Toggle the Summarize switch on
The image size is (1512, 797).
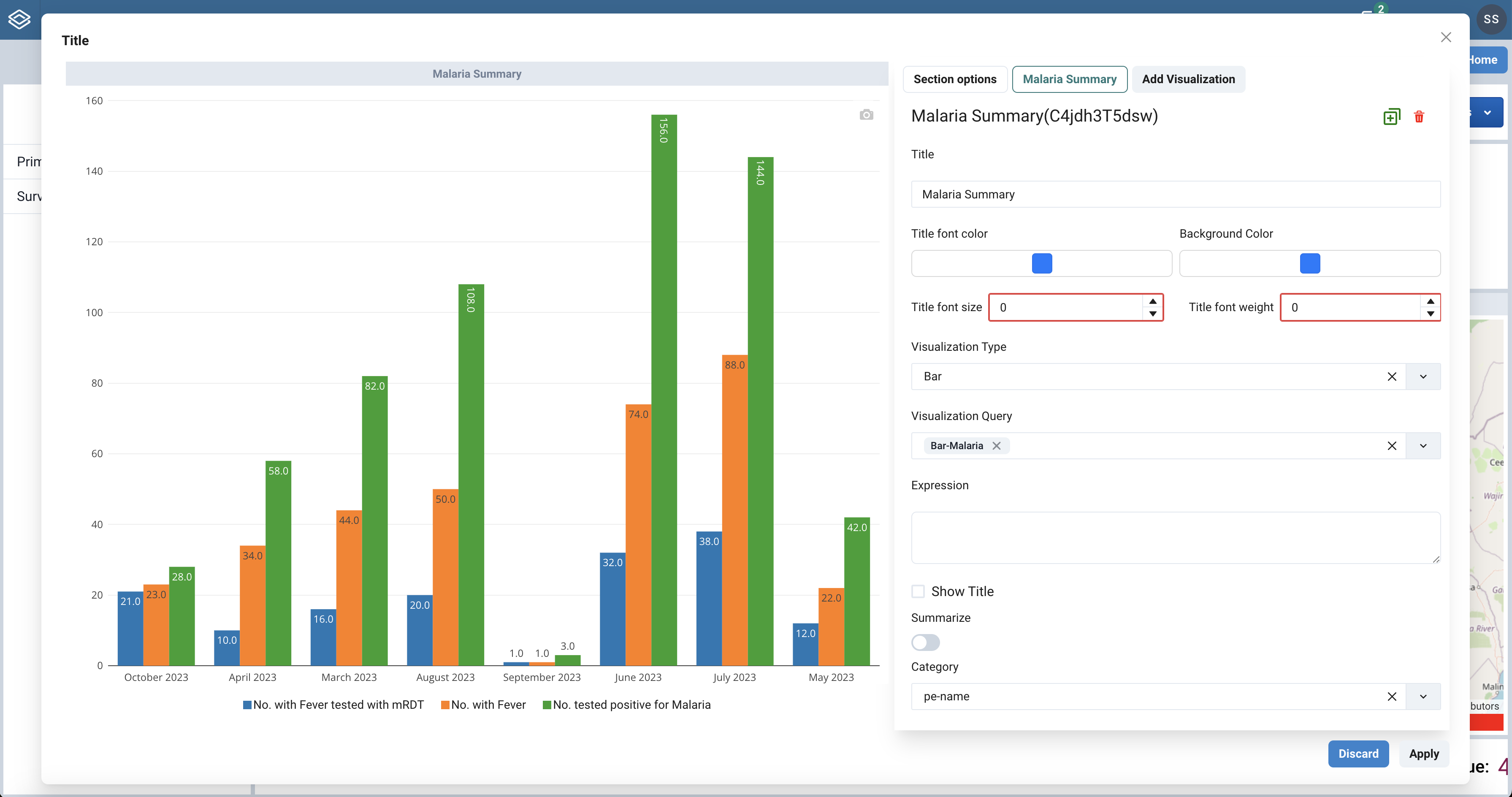tap(925, 642)
